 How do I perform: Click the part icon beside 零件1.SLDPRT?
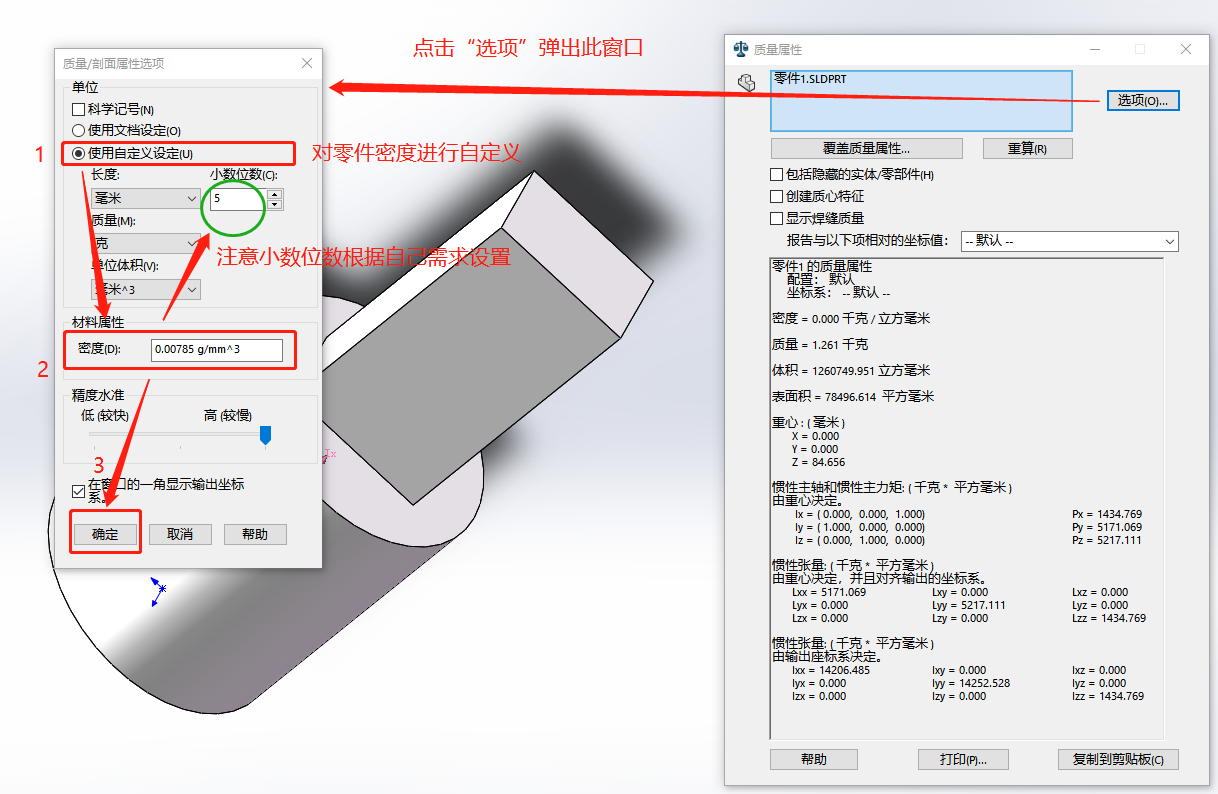coord(748,83)
